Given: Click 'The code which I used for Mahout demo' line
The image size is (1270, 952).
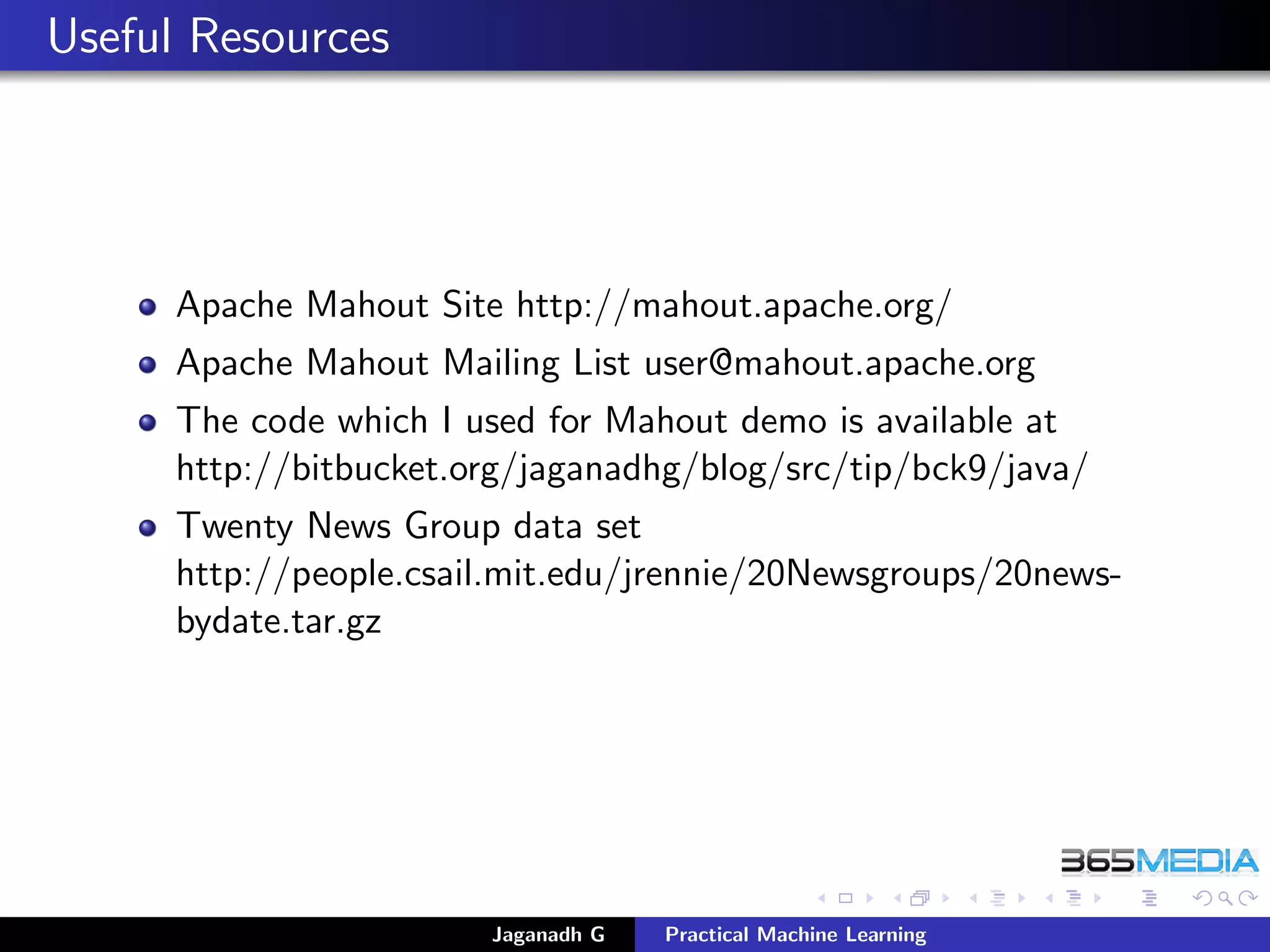Looking at the screenshot, I should pyautogui.click(x=616, y=421).
